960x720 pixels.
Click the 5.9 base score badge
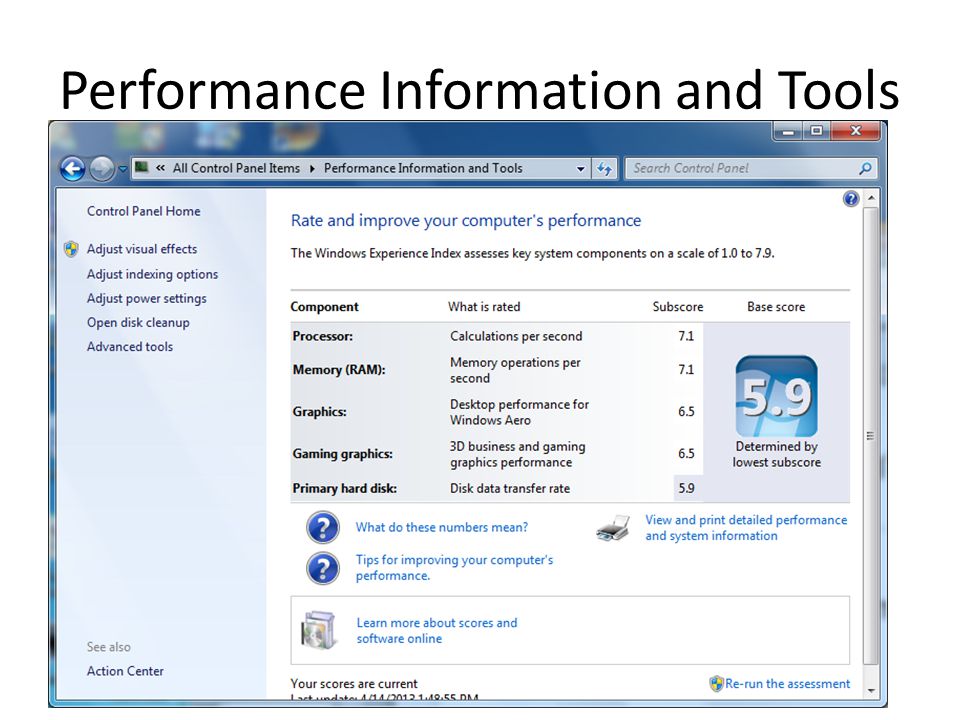776,396
